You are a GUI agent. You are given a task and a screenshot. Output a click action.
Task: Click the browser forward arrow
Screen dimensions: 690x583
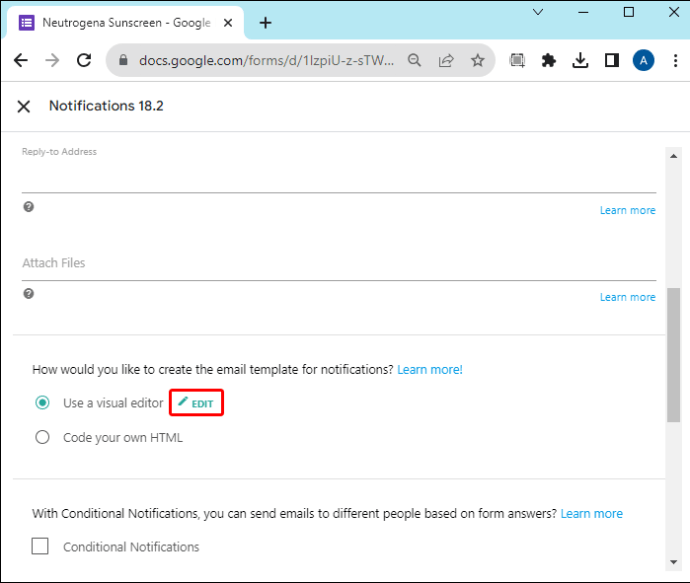(x=52, y=60)
